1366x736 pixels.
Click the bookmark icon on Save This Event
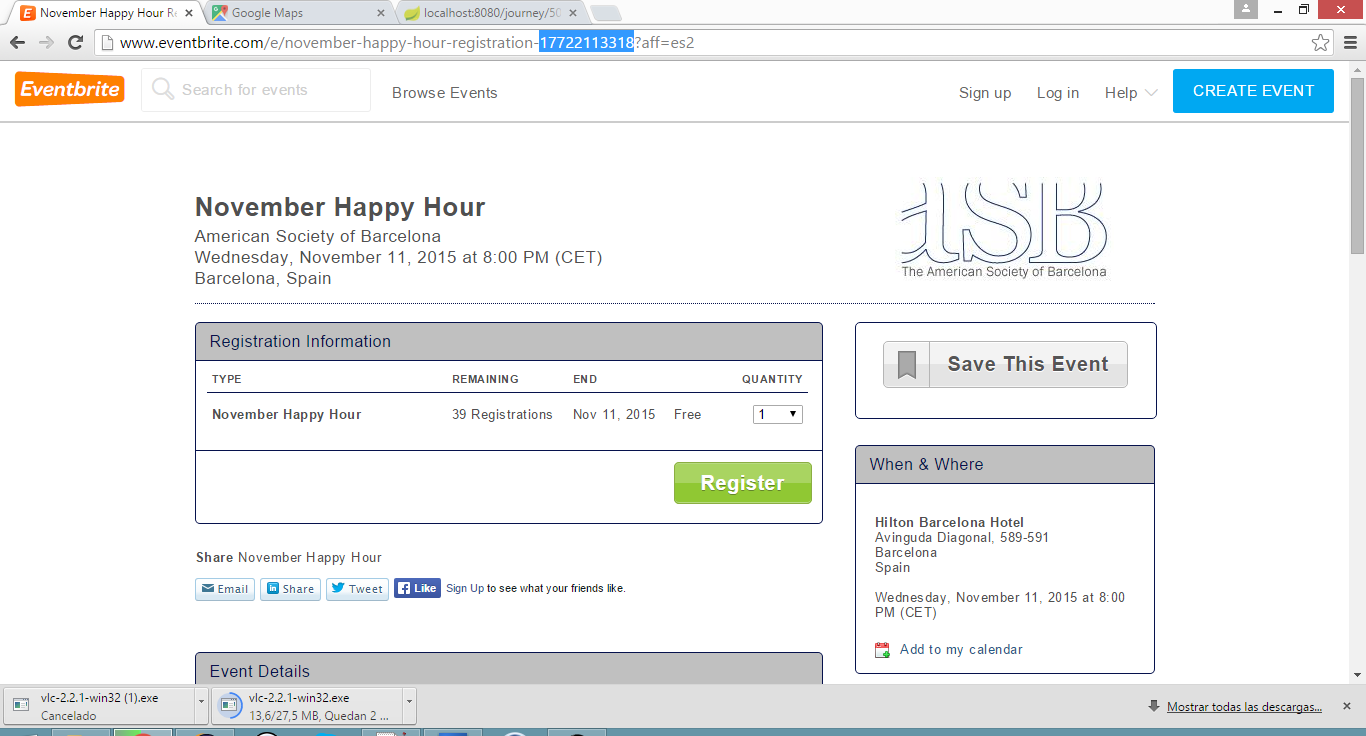907,365
